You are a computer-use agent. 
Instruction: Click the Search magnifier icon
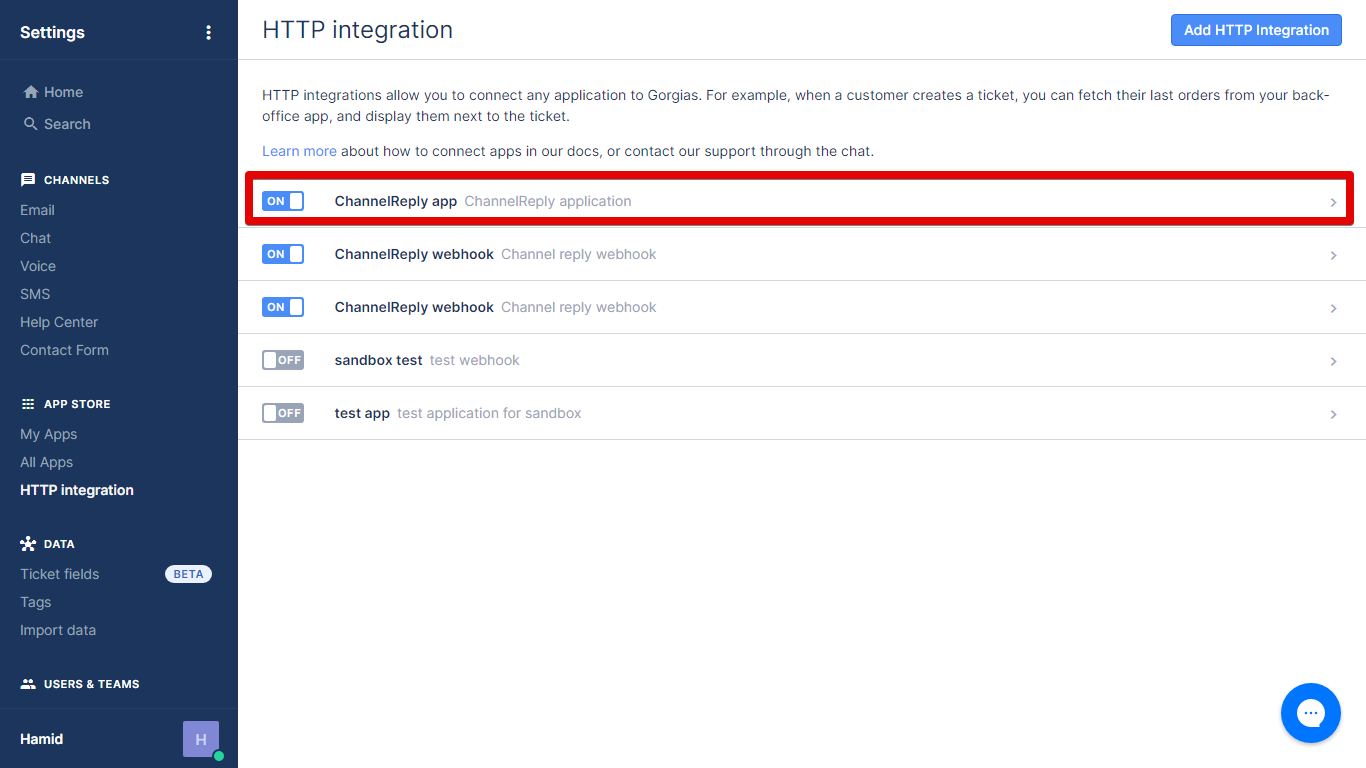click(x=31, y=124)
